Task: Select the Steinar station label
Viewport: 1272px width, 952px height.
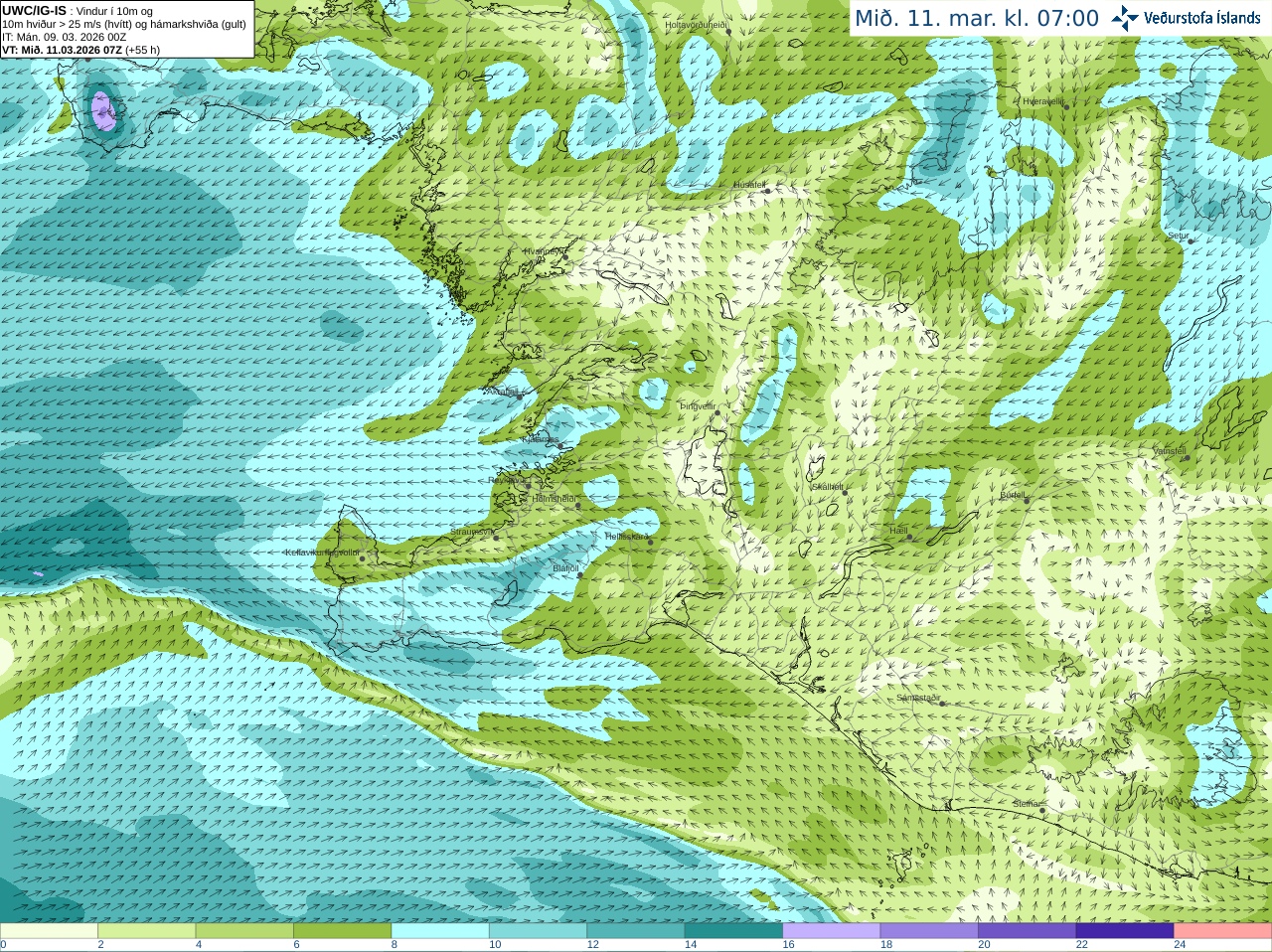Action: [1027, 804]
